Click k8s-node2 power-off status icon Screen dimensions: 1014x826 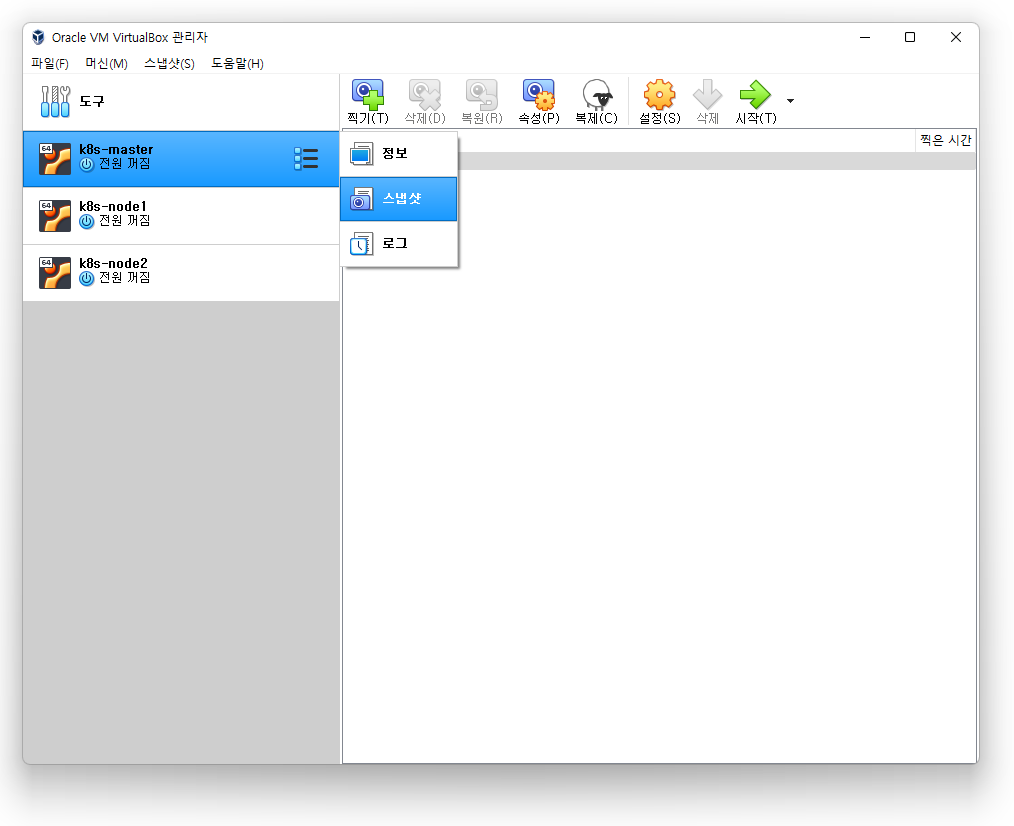pos(87,279)
